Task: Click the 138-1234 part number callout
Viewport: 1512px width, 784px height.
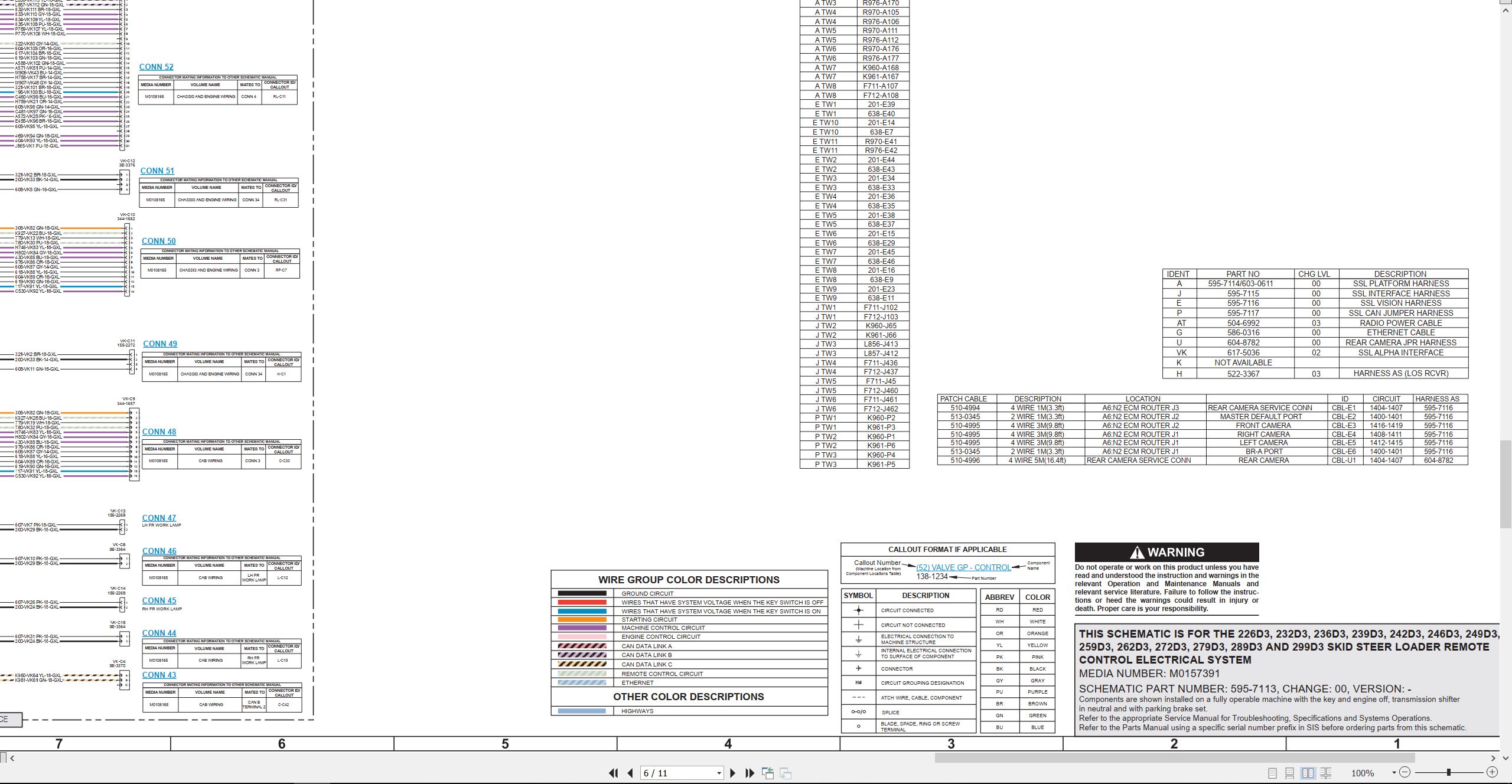Action: [x=931, y=577]
